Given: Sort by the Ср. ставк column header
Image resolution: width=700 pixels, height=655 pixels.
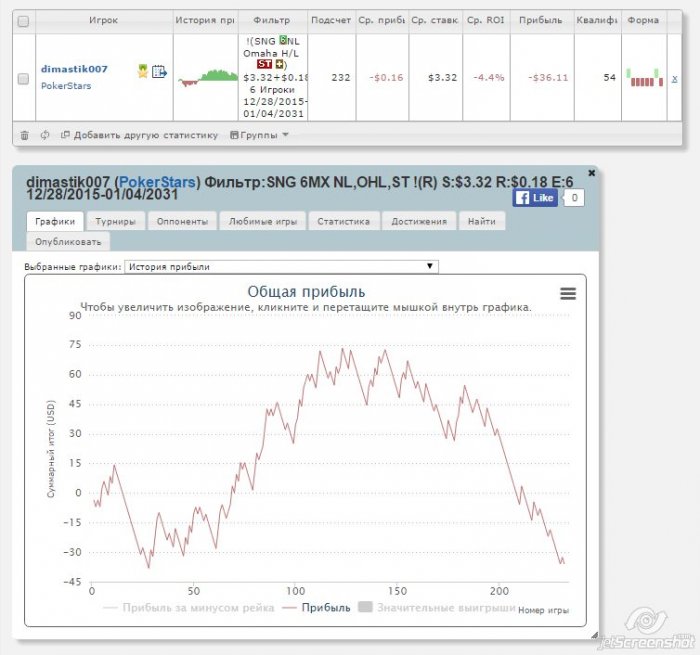Looking at the screenshot, I should [x=435, y=20].
